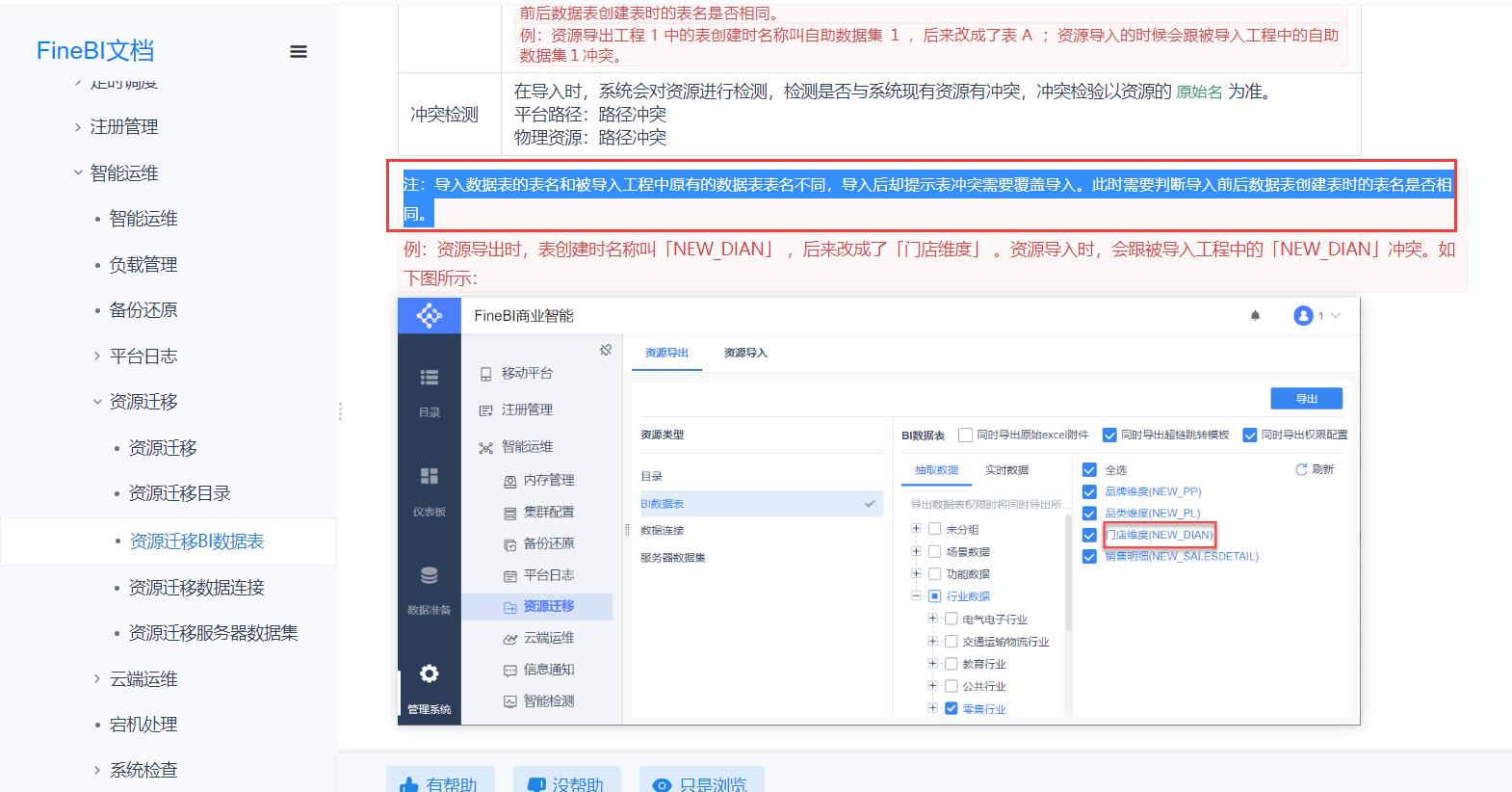Uncheck the 品类维度(NEW_PL) checkbox
Image resolution: width=1512 pixels, height=792 pixels.
1089,514
